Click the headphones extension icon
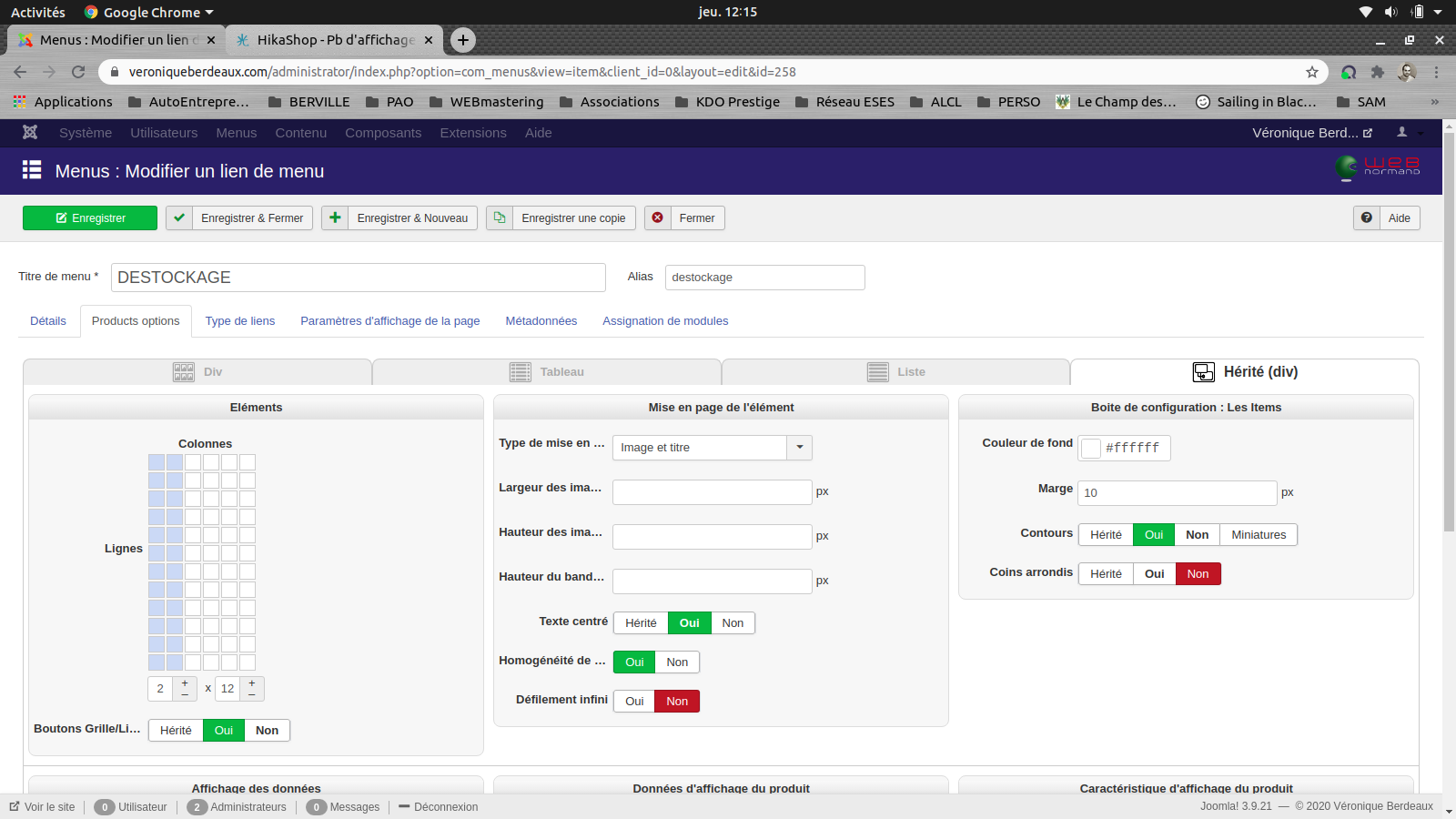This screenshot has height=819, width=1456. (1349, 72)
